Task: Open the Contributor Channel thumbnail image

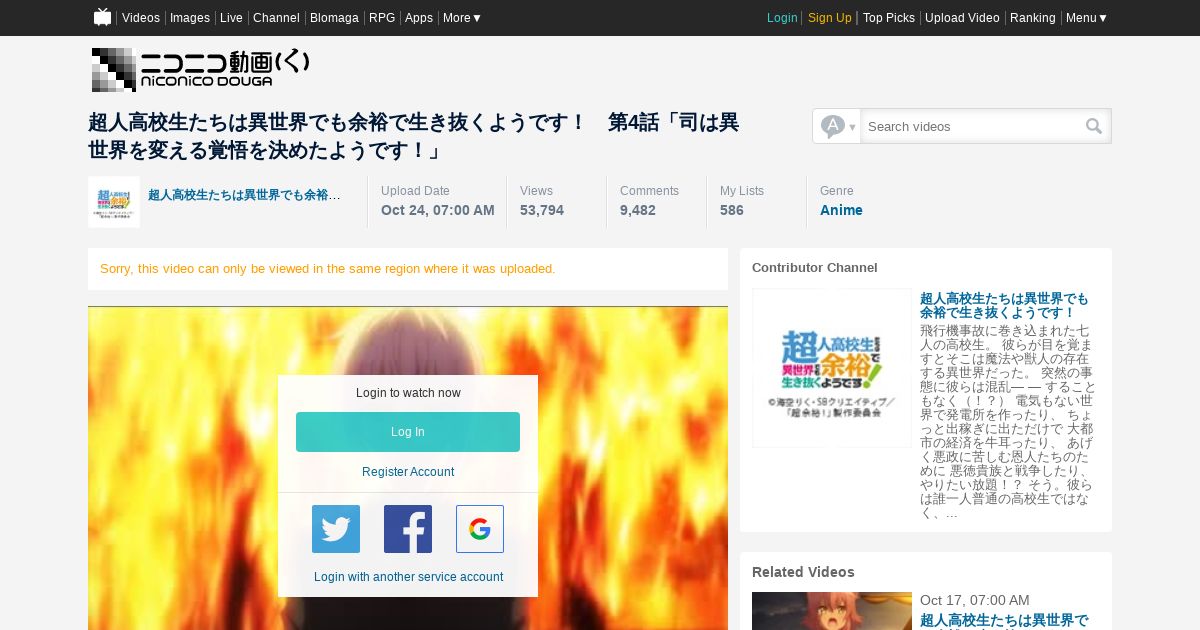Action: [x=832, y=368]
